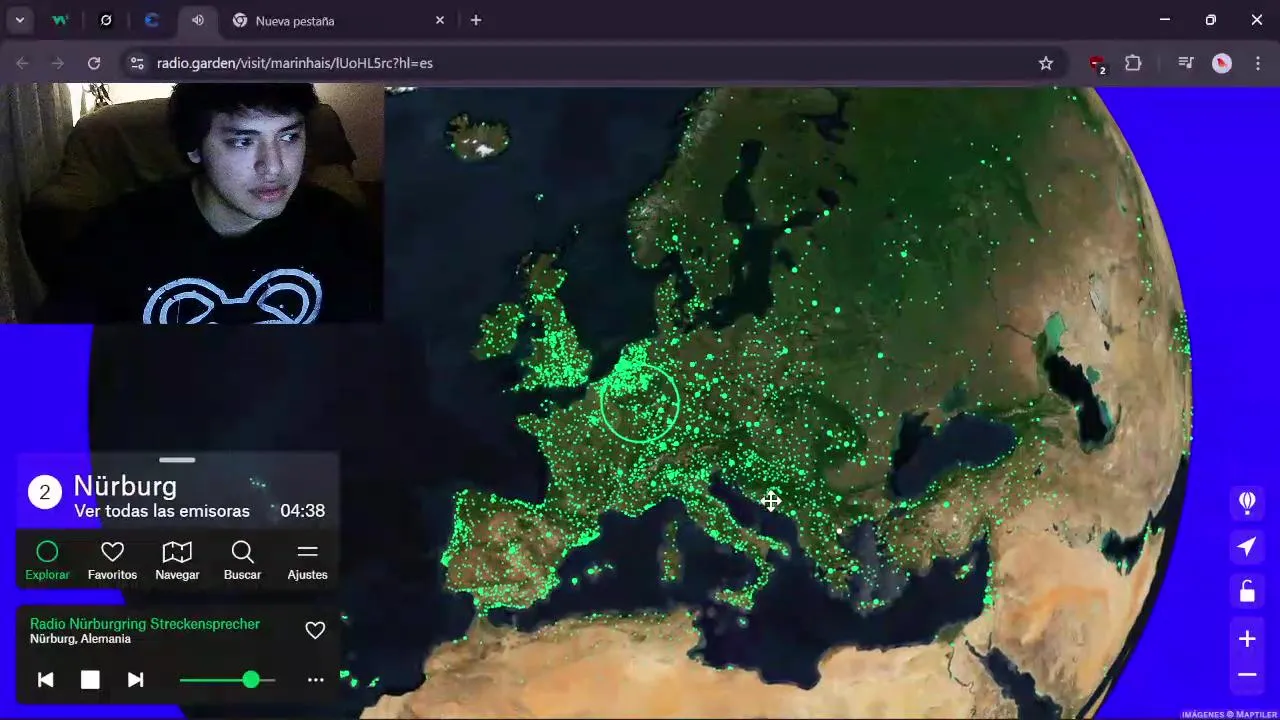Screen dimensions: 1280x720
Task: Zoom out on the globe
Action: point(1247,675)
